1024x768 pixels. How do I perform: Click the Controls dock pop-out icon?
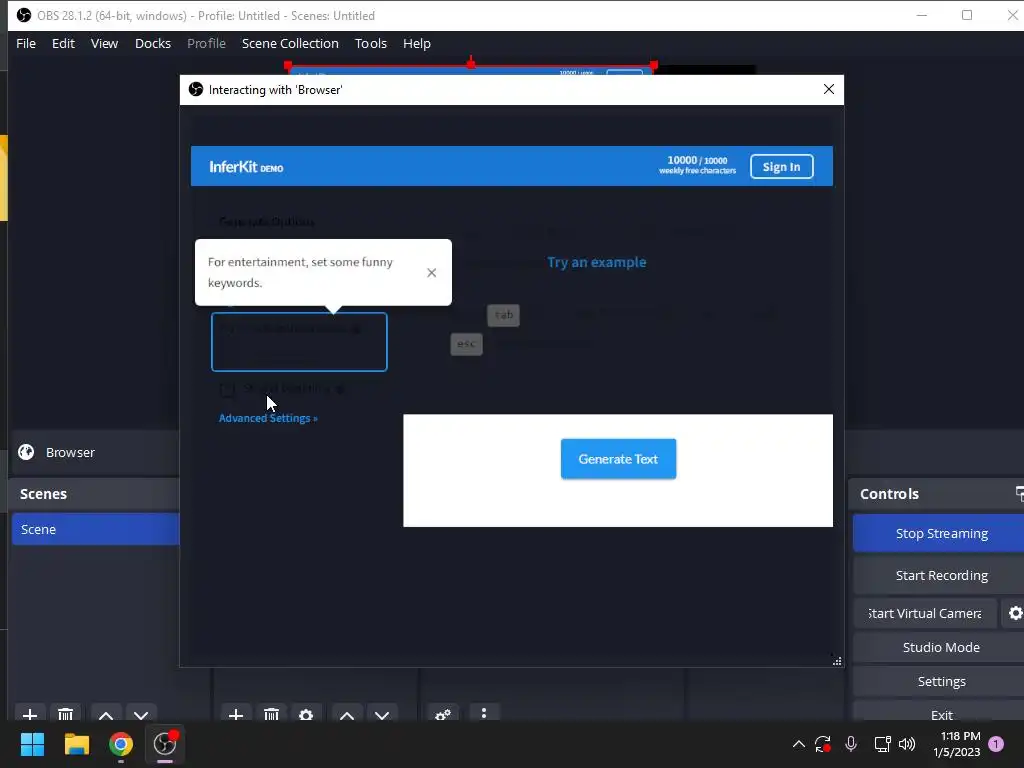point(1019,494)
